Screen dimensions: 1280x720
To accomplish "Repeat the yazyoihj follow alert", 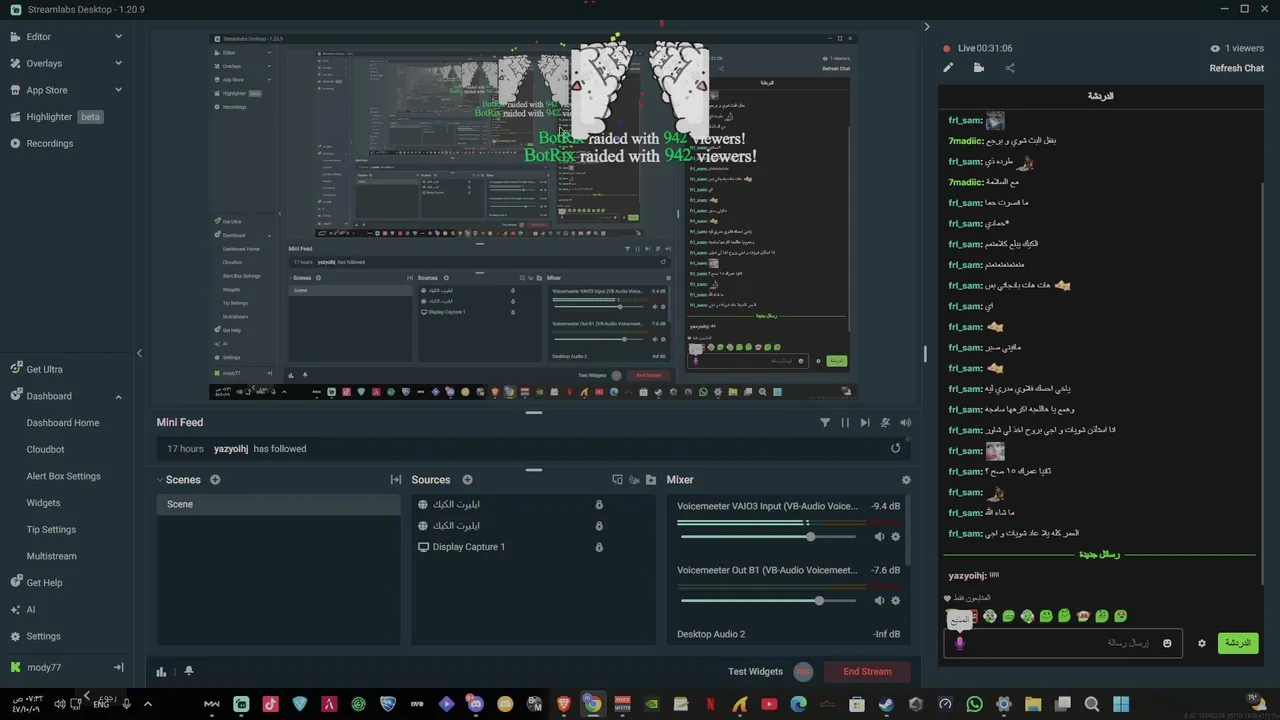I will pyautogui.click(x=895, y=448).
